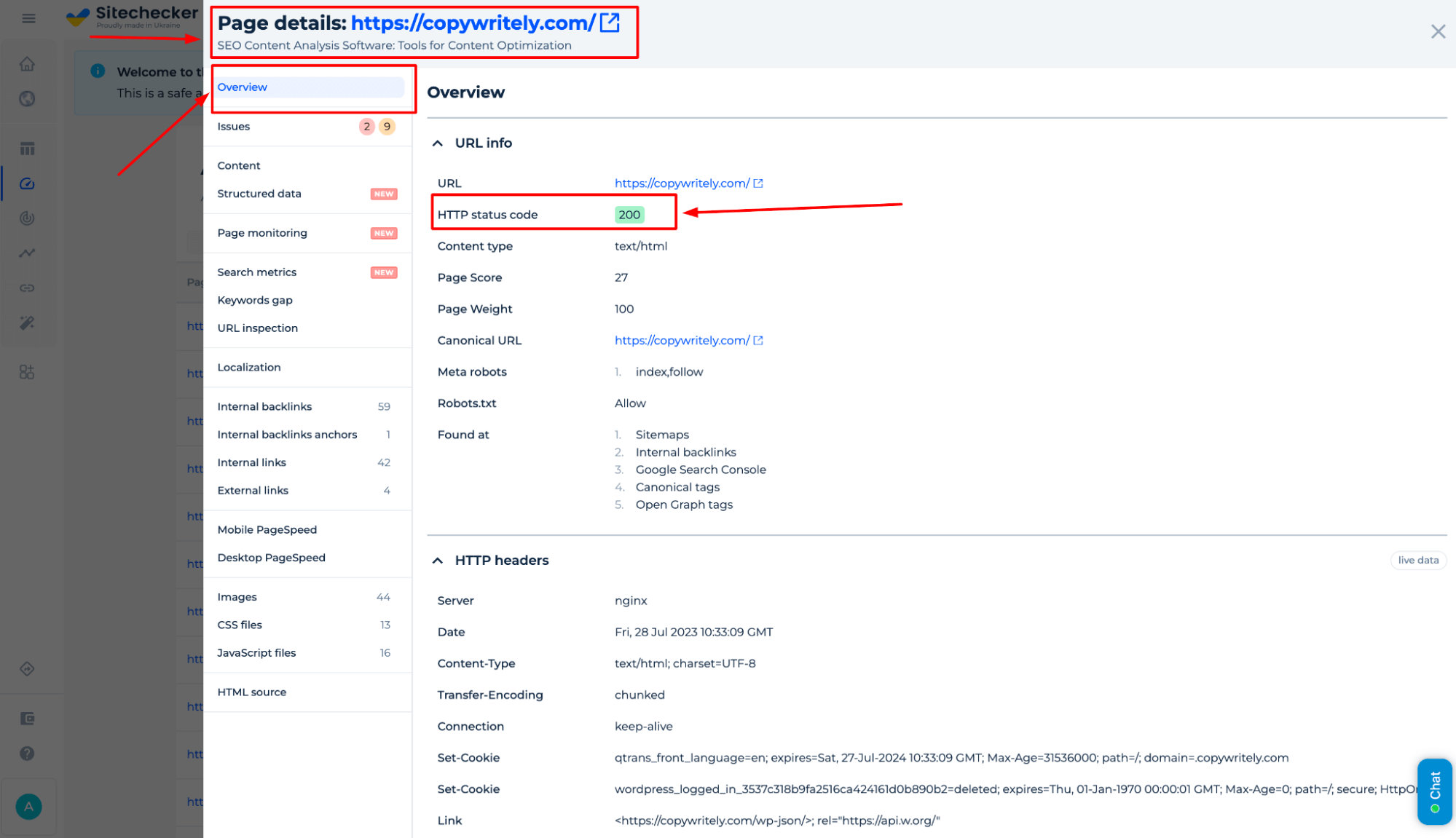The height and width of the screenshot is (838, 1456).
Task: Open the HTML source tab
Action: pos(308,692)
